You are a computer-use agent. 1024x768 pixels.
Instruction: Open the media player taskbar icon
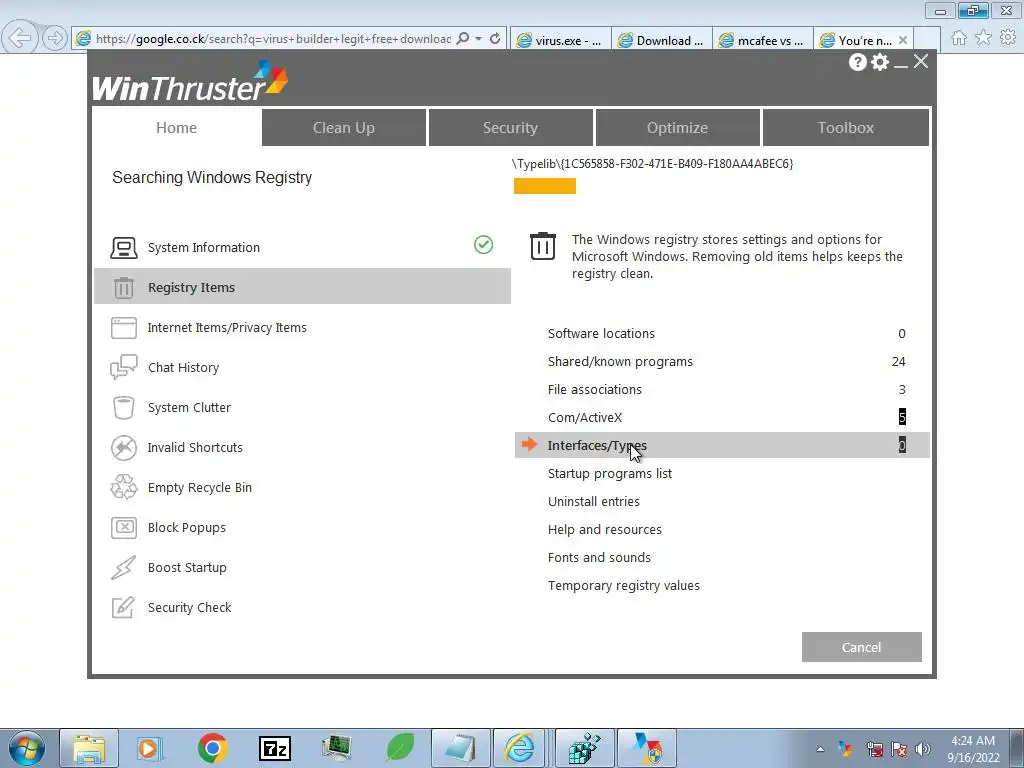click(150, 748)
